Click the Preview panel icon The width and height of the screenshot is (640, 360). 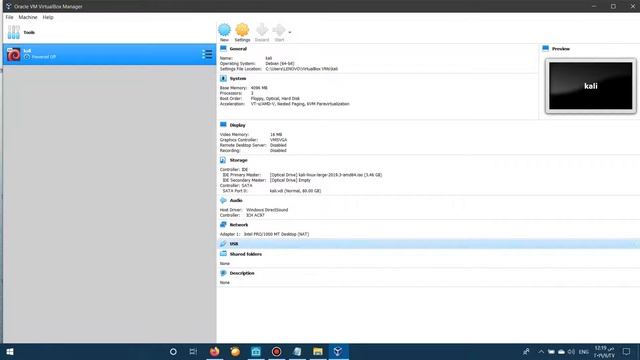pyautogui.click(x=546, y=48)
